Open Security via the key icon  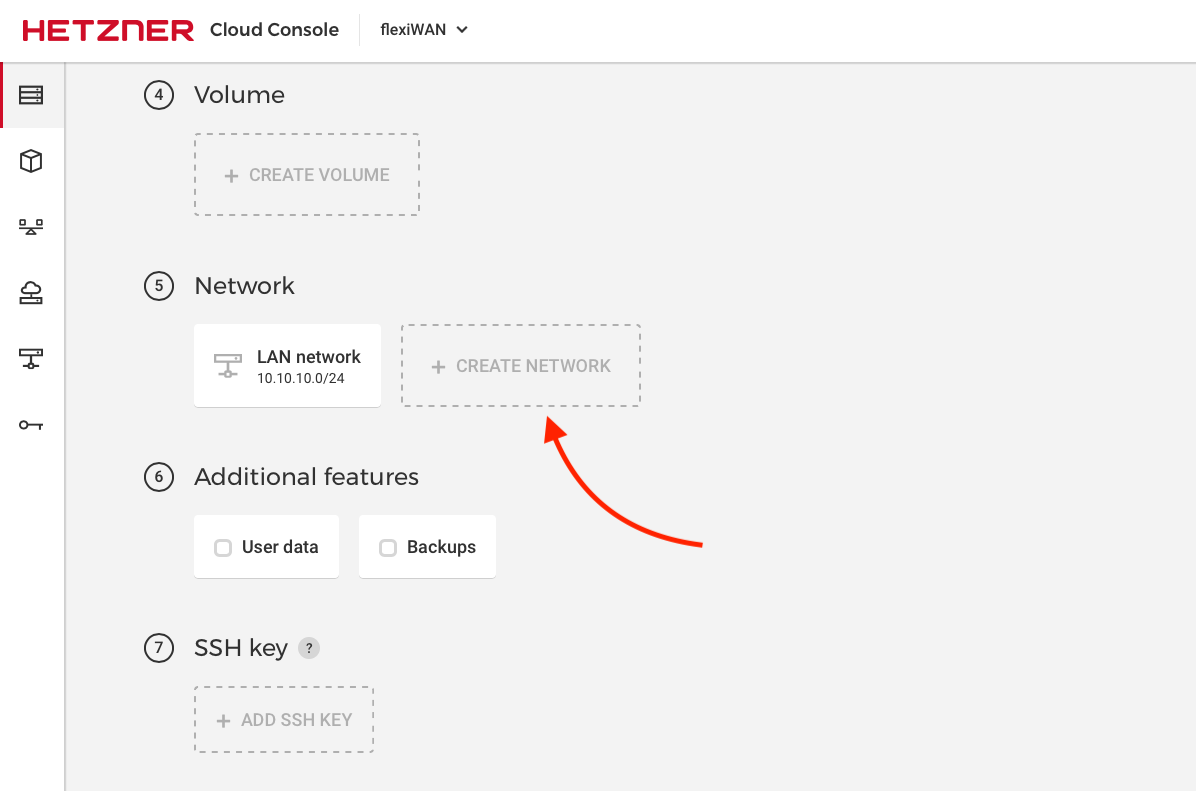pyautogui.click(x=31, y=425)
